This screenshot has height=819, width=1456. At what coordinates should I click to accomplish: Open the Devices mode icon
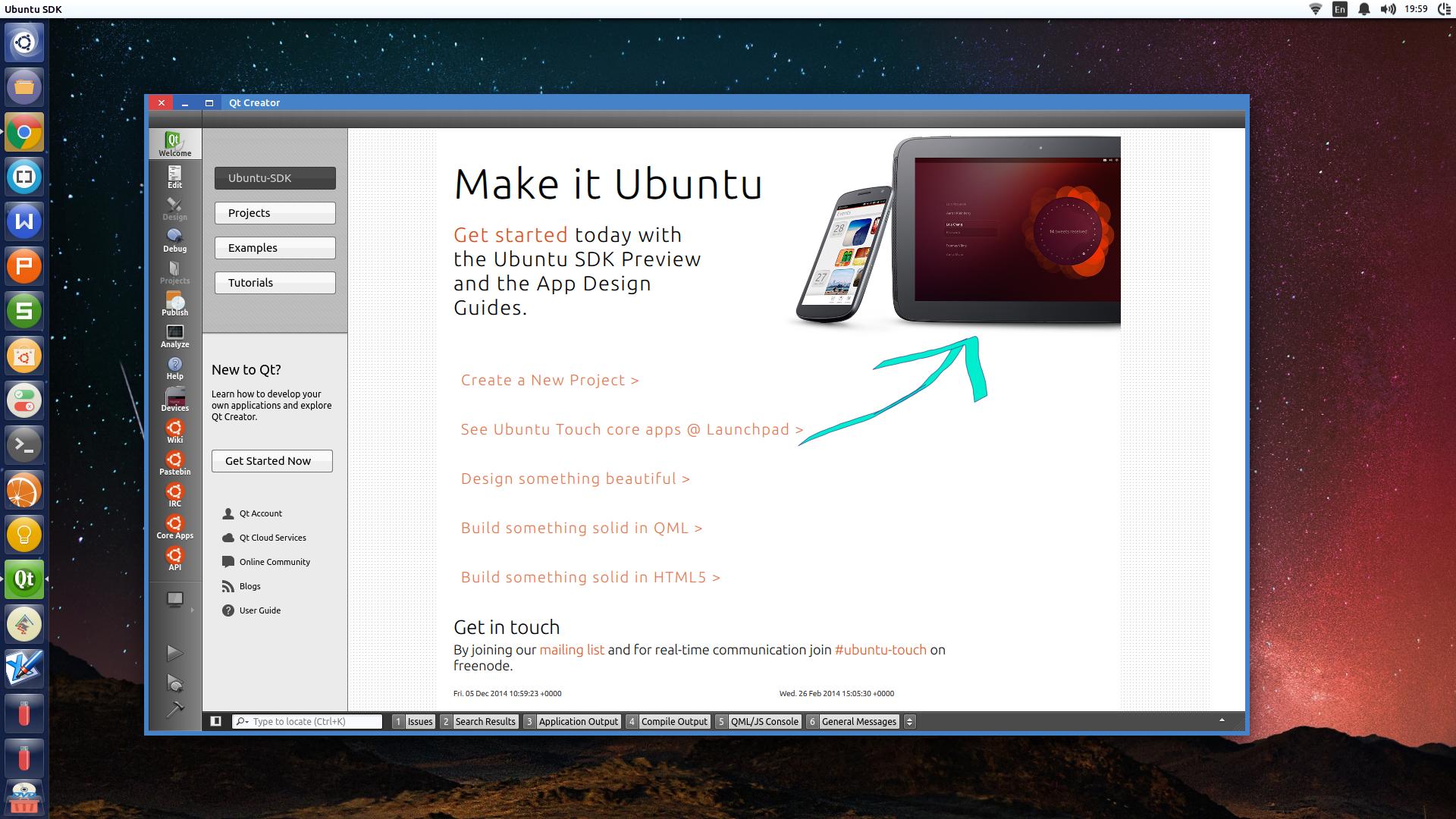pos(174,400)
